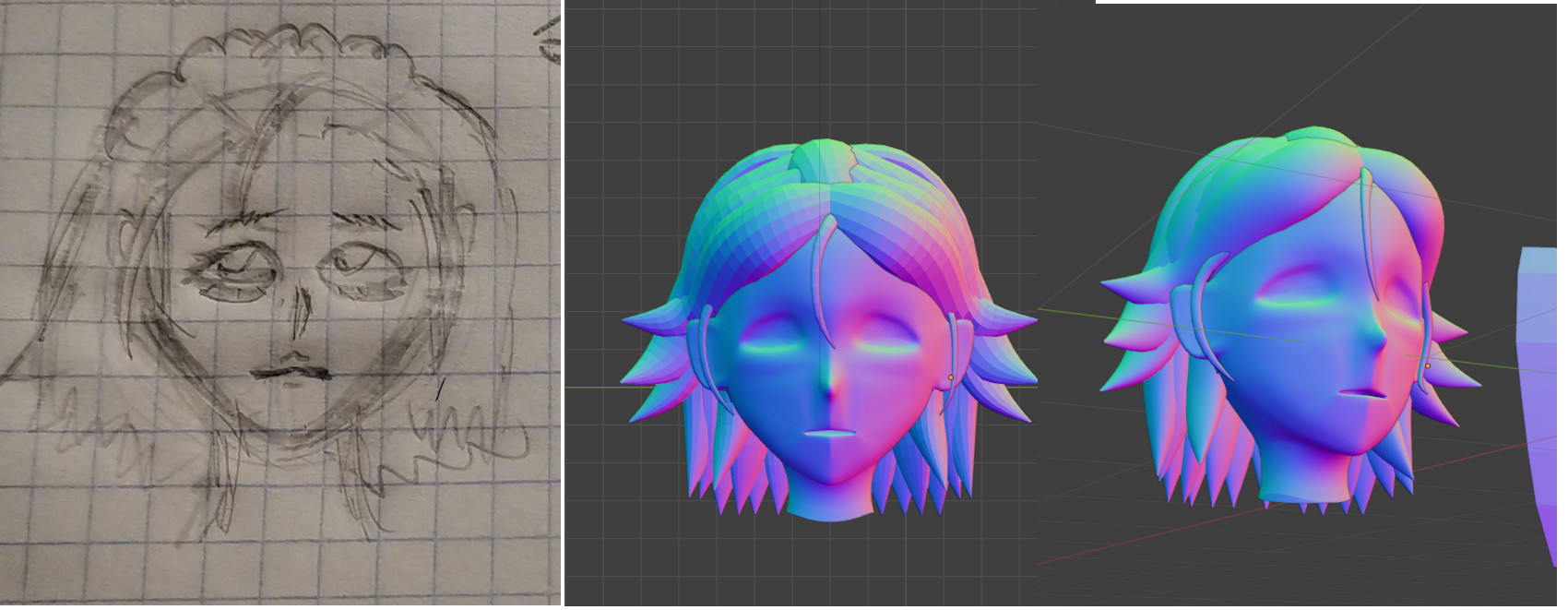1568x610 pixels.
Task: Click the pencil sketch reference image
Action: [x=280, y=303]
